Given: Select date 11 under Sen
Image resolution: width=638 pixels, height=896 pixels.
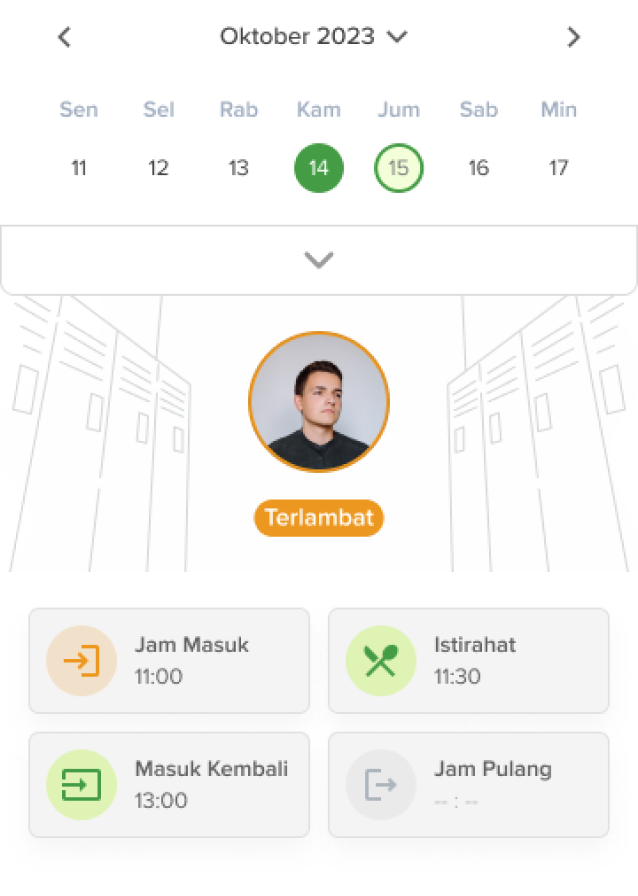Looking at the screenshot, I should coord(79,168).
